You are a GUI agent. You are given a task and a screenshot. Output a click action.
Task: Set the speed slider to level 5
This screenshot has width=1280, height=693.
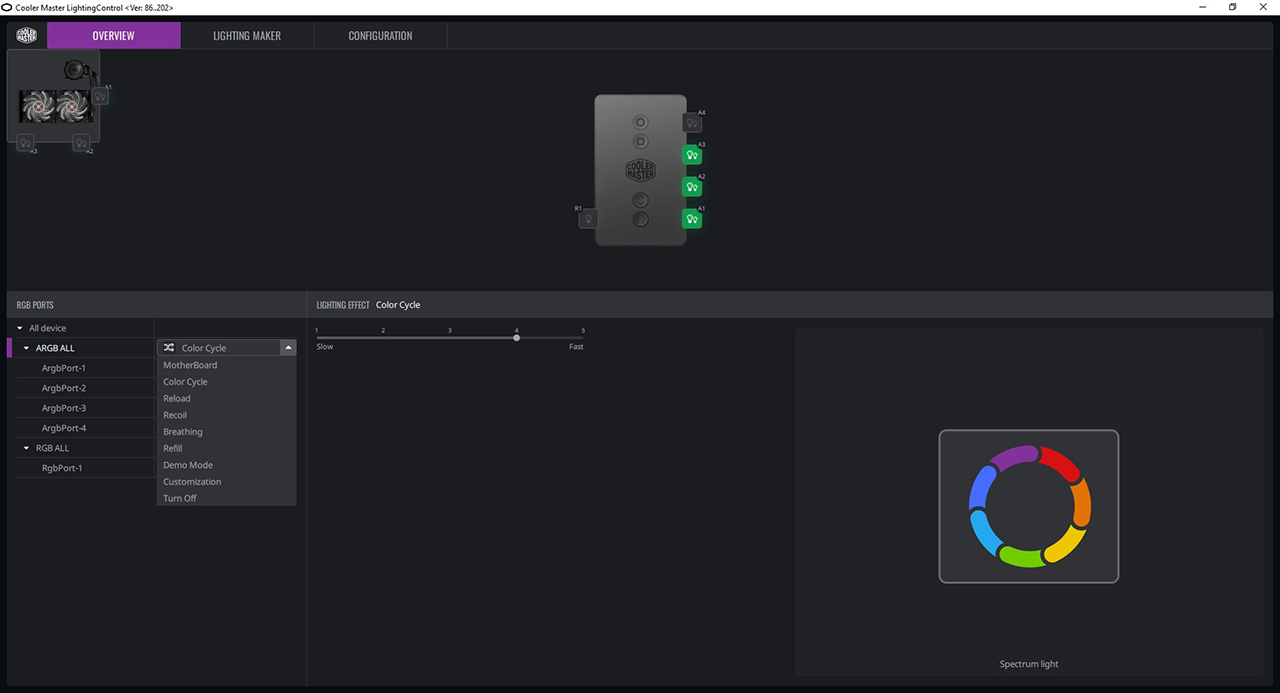[583, 338]
